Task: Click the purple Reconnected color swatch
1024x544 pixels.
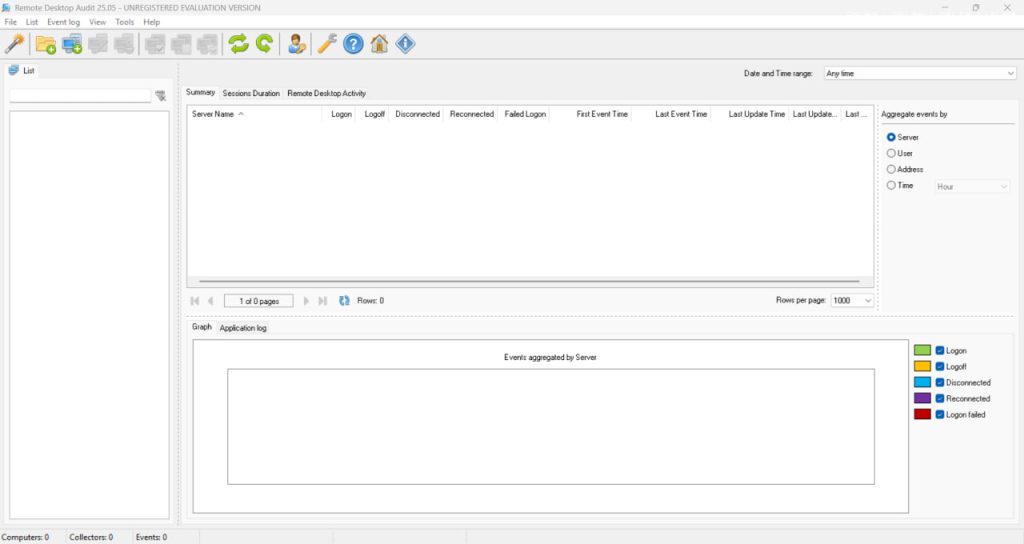Action: click(x=922, y=398)
